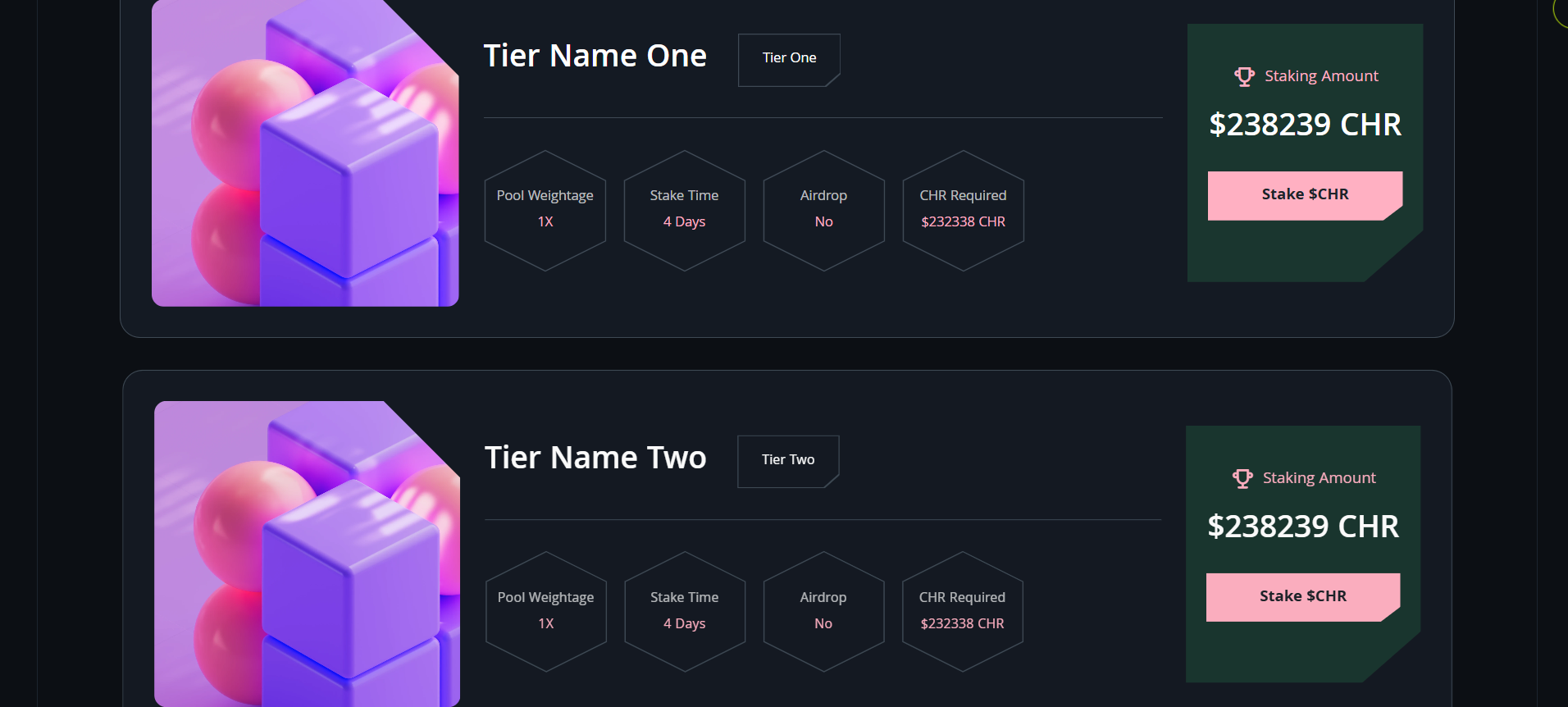Click the trophy icon in Tier Two card

point(1242,478)
